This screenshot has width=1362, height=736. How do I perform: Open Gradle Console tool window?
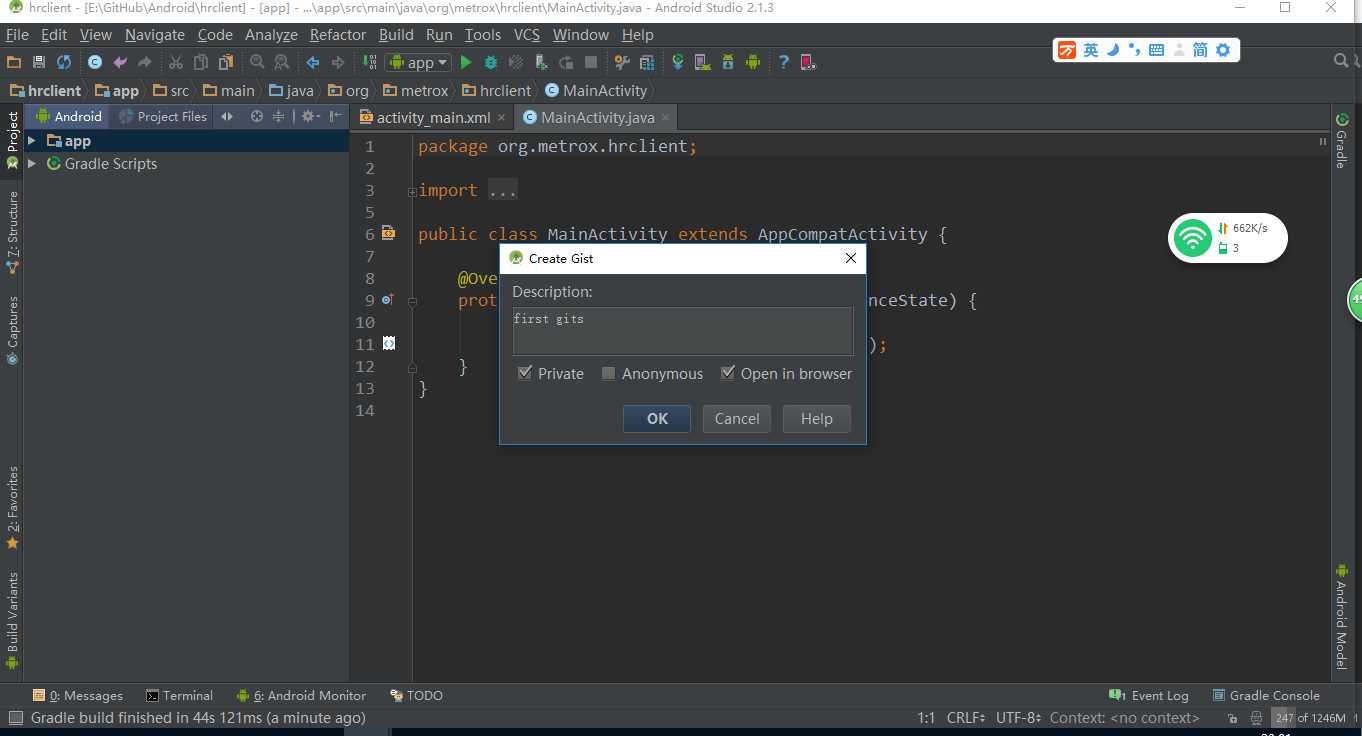click(x=1266, y=695)
